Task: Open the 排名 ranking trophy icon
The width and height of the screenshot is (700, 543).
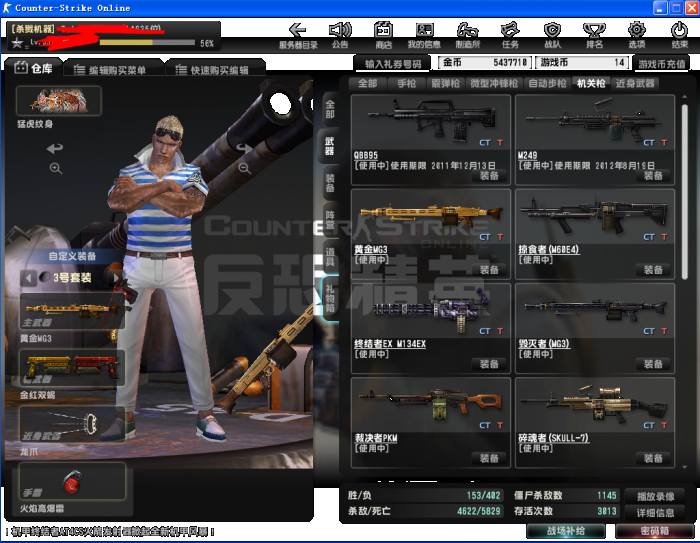Action: [x=595, y=36]
